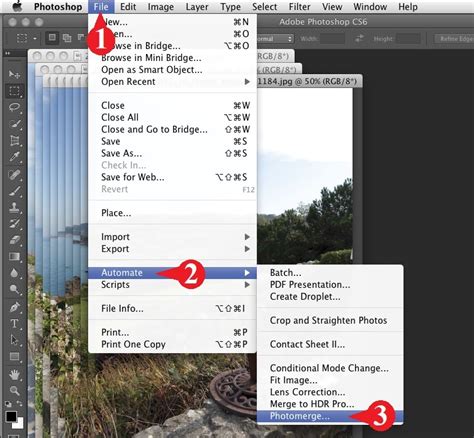
Task: Open the Window menu
Action: 370,7
